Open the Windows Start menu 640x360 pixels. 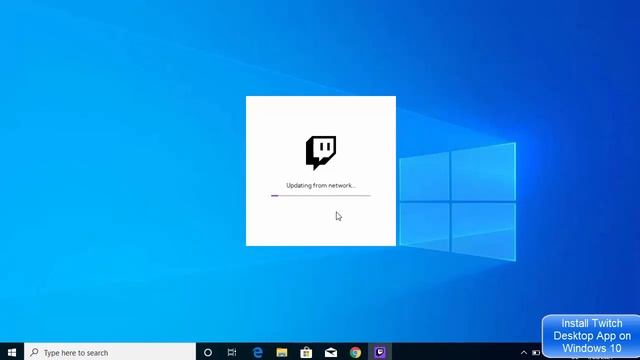[12, 352]
